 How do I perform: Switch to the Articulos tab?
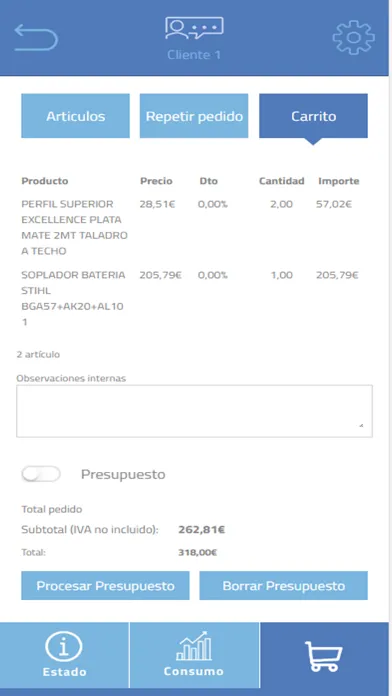[x=75, y=116]
